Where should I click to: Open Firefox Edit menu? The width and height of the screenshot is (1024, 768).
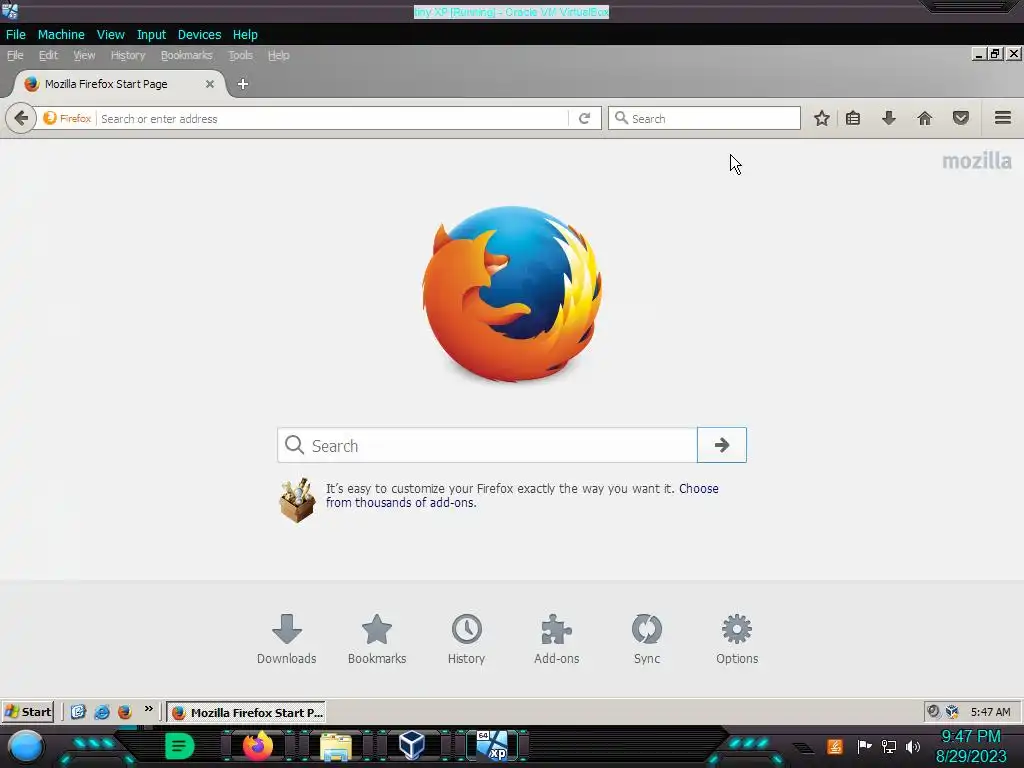[48, 56]
